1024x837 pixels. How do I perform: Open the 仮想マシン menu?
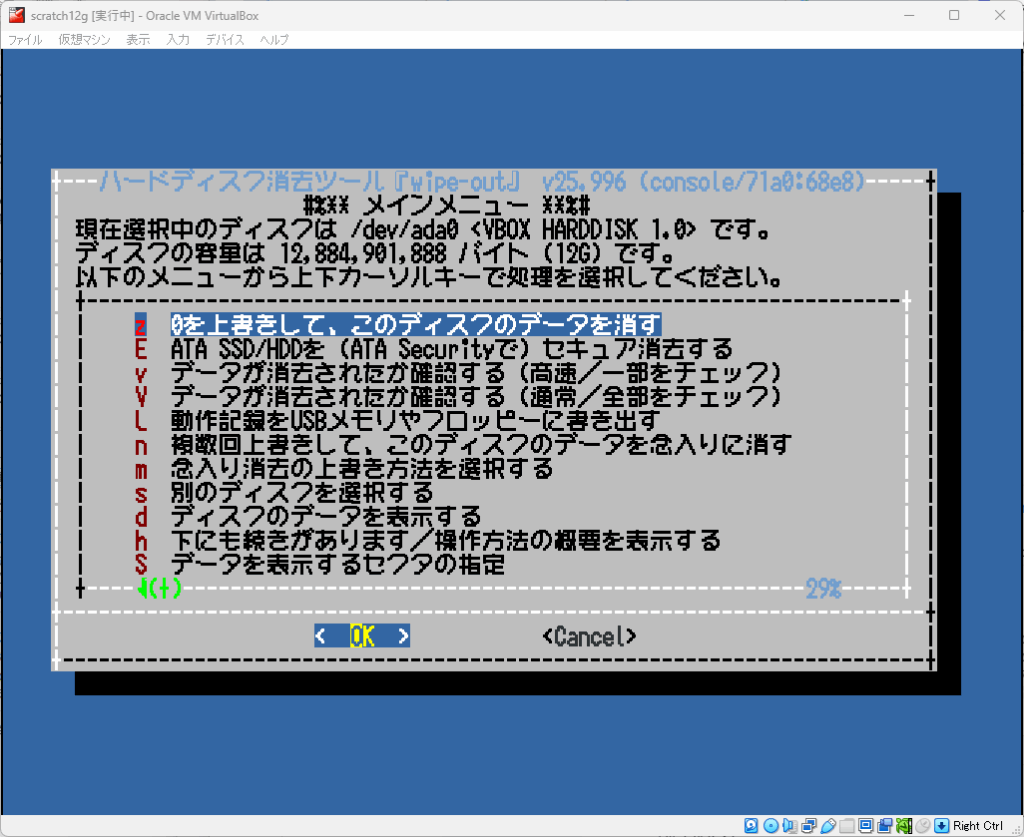[82, 40]
